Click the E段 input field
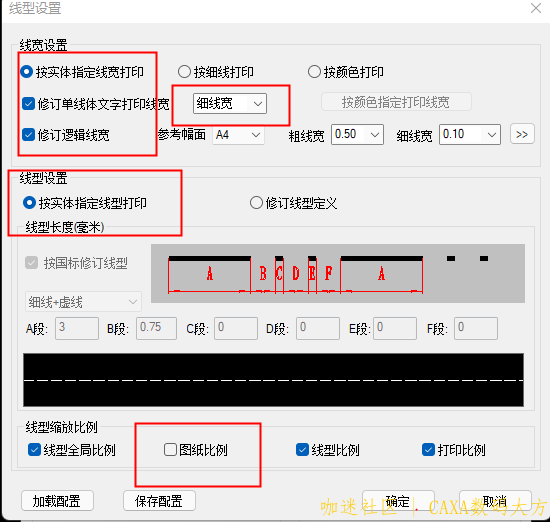Viewport: 550px width, 522px height. (395, 328)
